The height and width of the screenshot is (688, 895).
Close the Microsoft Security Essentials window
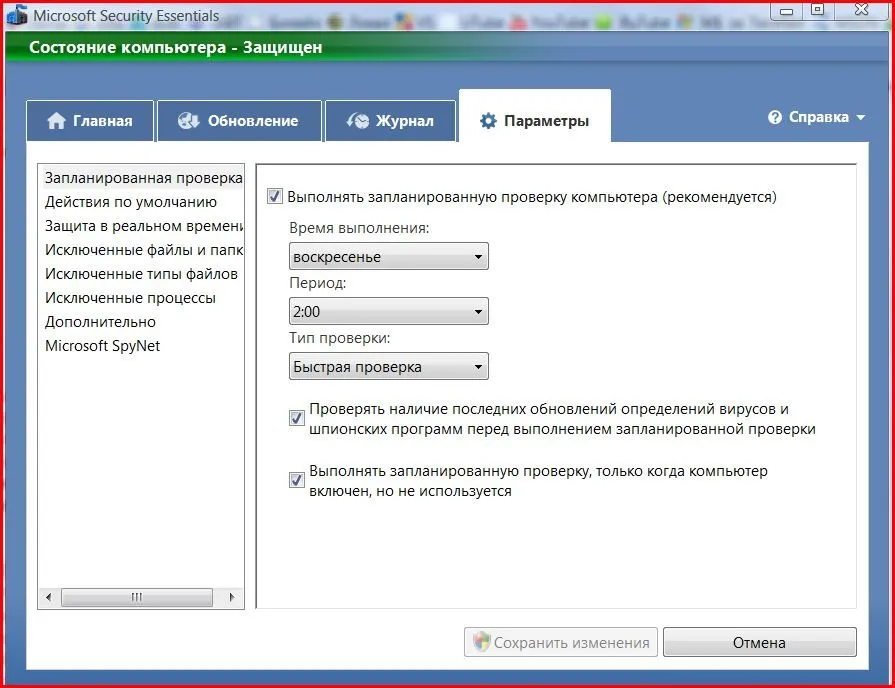(x=861, y=11)
